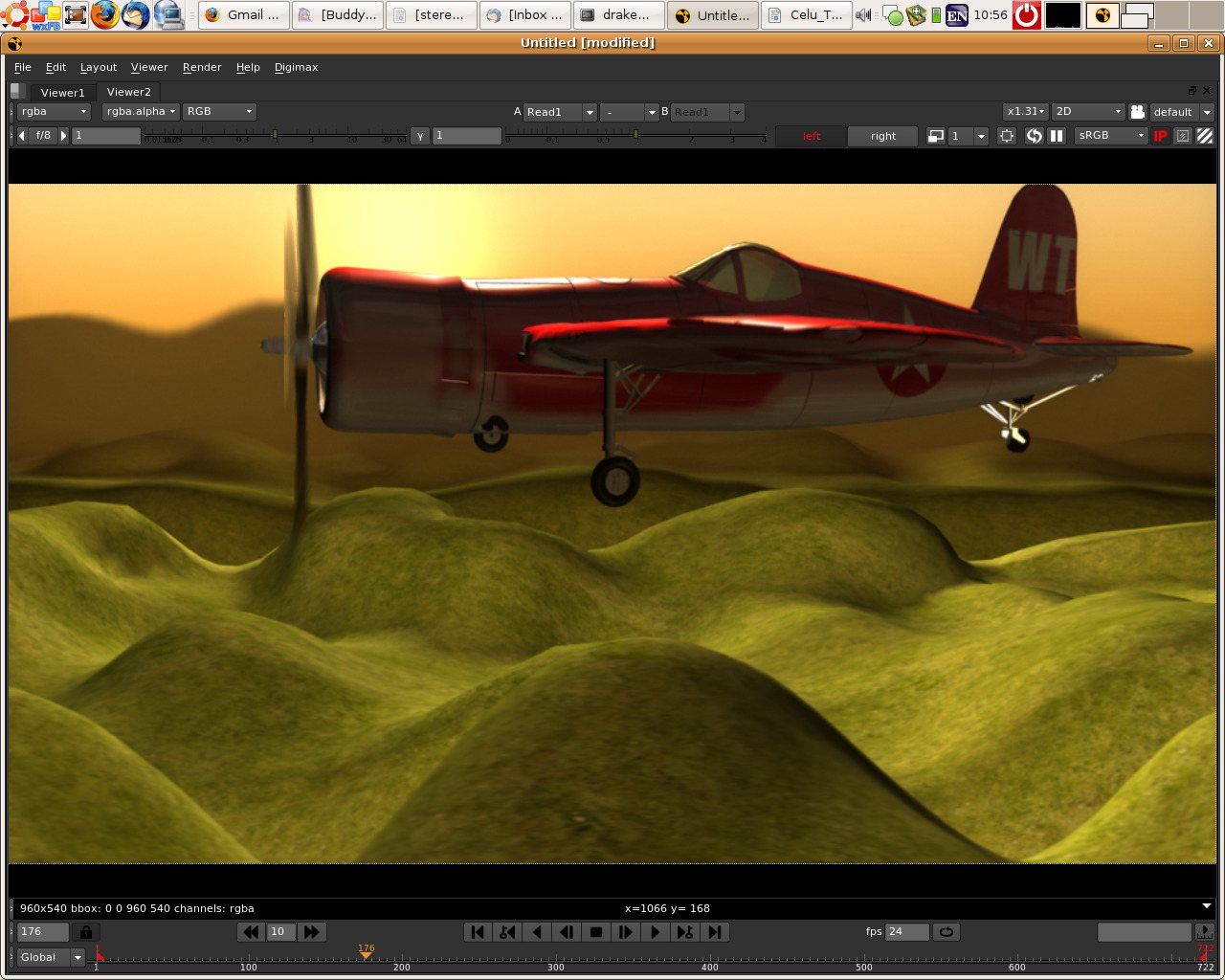
Task: Open the rgba layer dropdown
Action: pyautogui.click(x=55, y=112)
